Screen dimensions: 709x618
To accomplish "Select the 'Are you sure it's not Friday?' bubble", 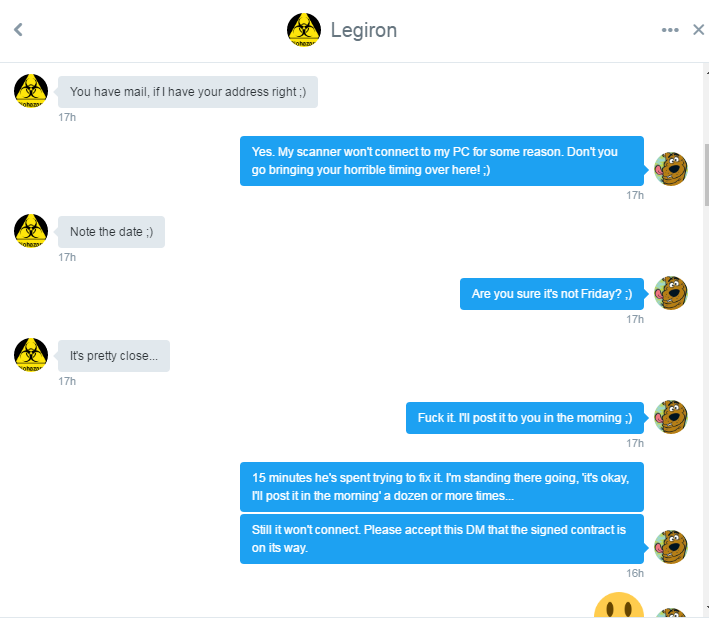I will tap(552, 294).
